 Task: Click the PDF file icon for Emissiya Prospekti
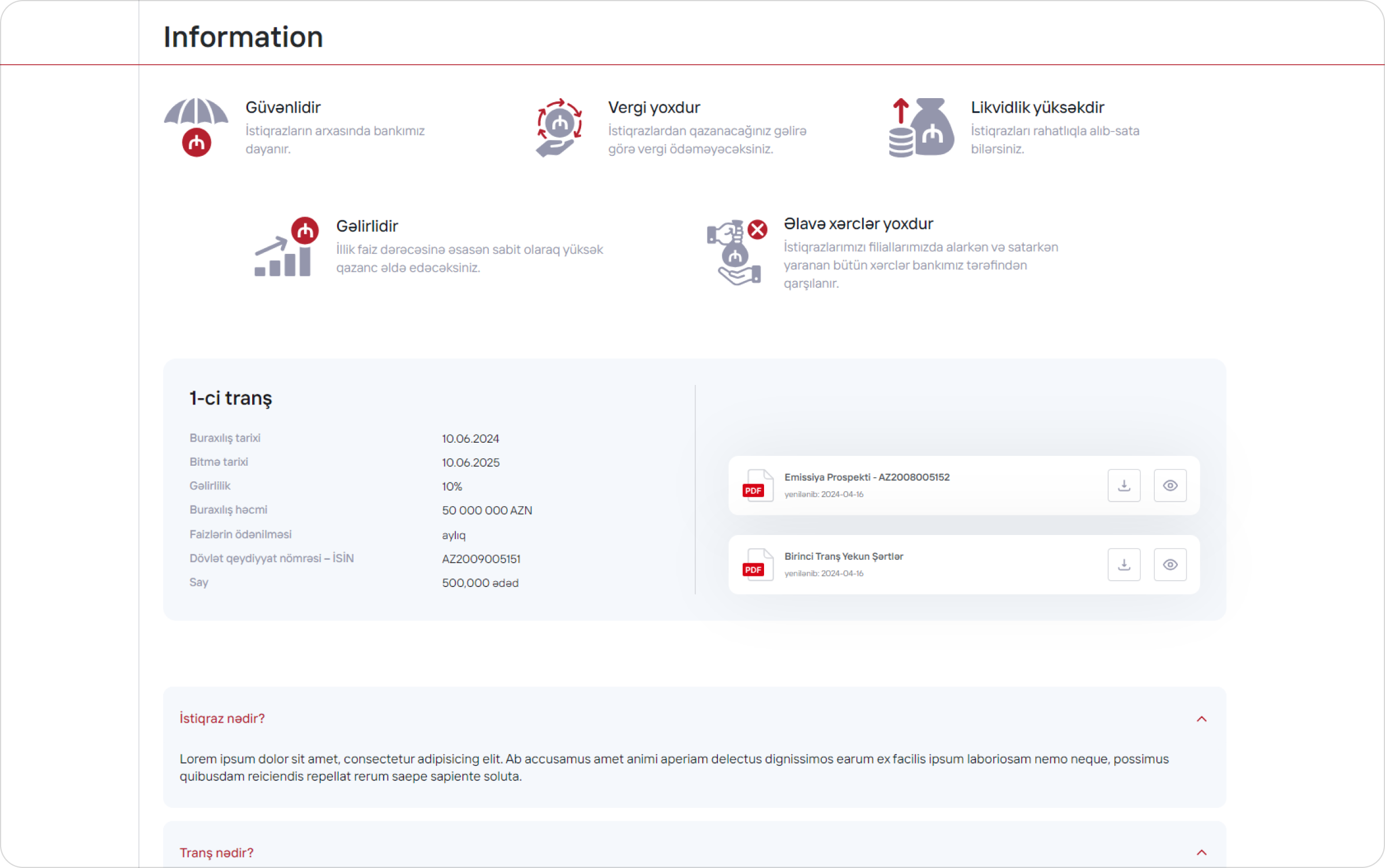pyautogui.click(x=757, y=485)
